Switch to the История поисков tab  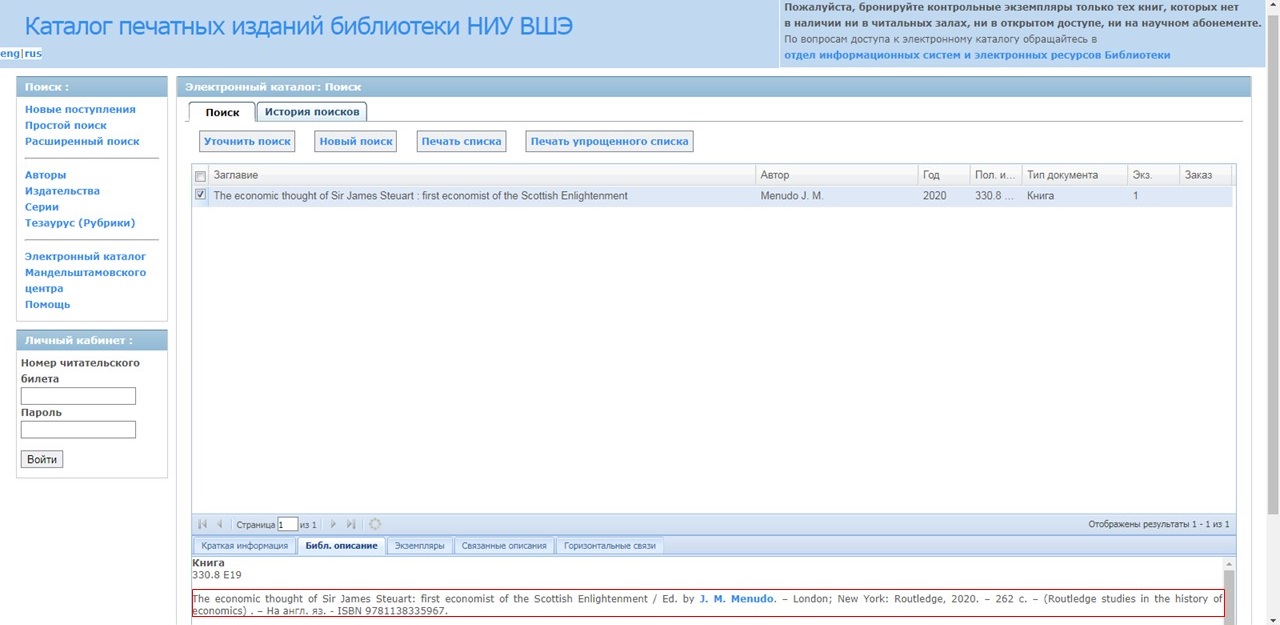pos(312,112)
